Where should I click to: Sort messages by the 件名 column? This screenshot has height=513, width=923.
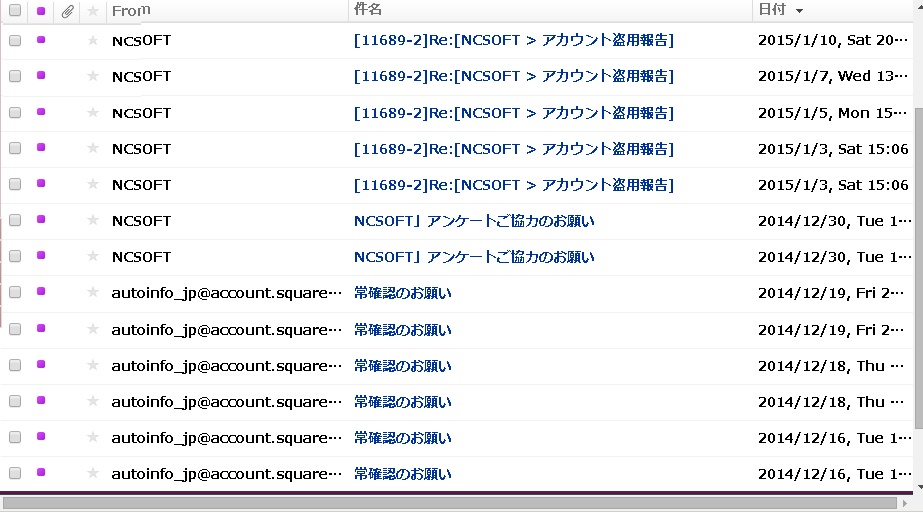[x=368, y=10]
